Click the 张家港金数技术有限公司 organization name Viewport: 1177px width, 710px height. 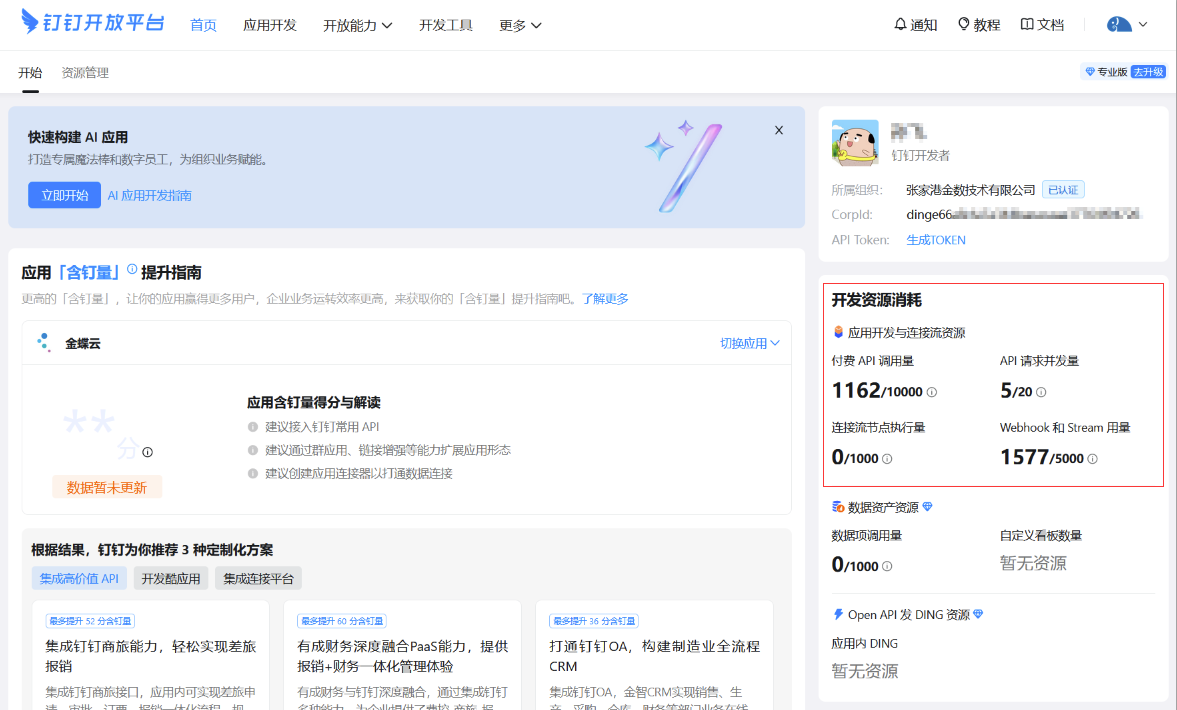pos(971,190)
